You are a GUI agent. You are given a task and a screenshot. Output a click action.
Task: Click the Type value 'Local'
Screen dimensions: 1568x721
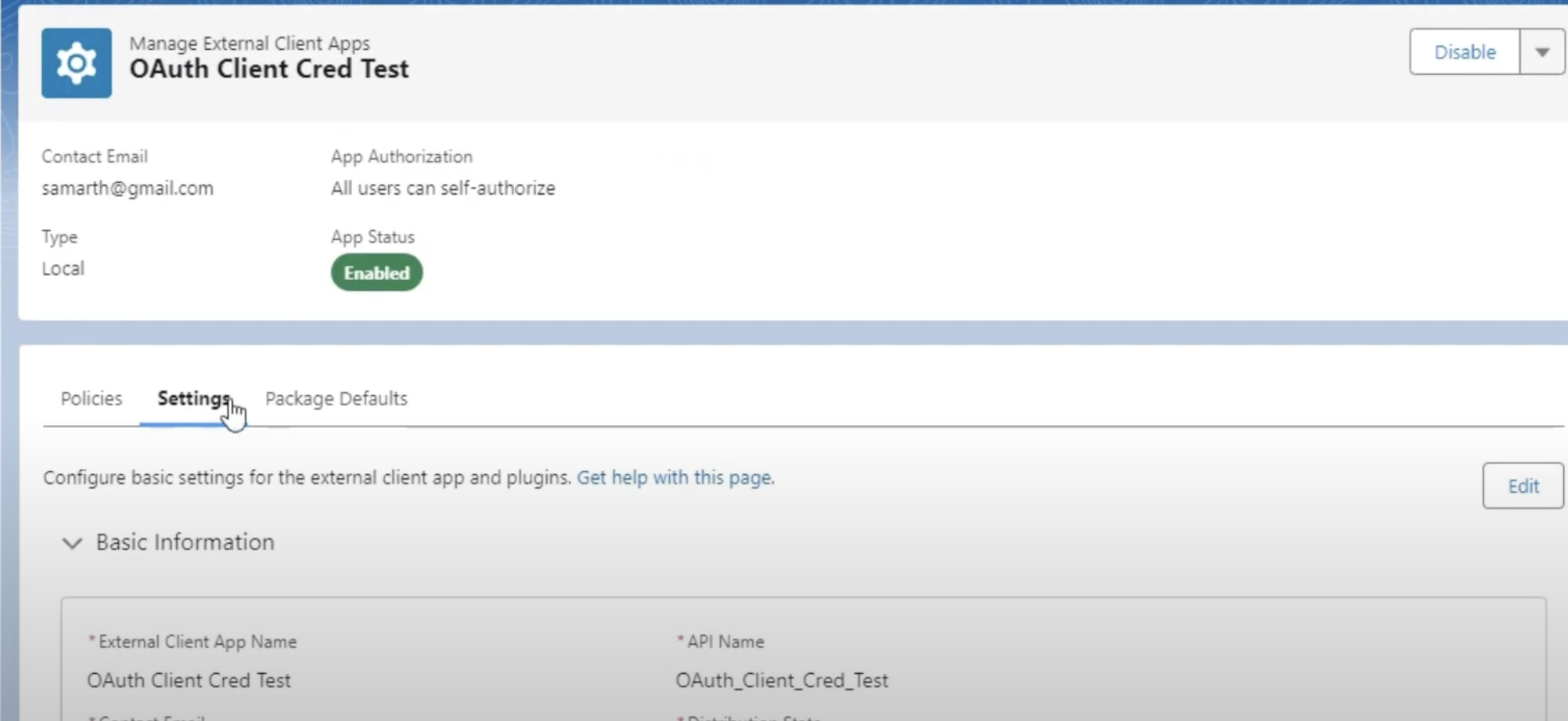pyautogui.click(x=63, y=269)
